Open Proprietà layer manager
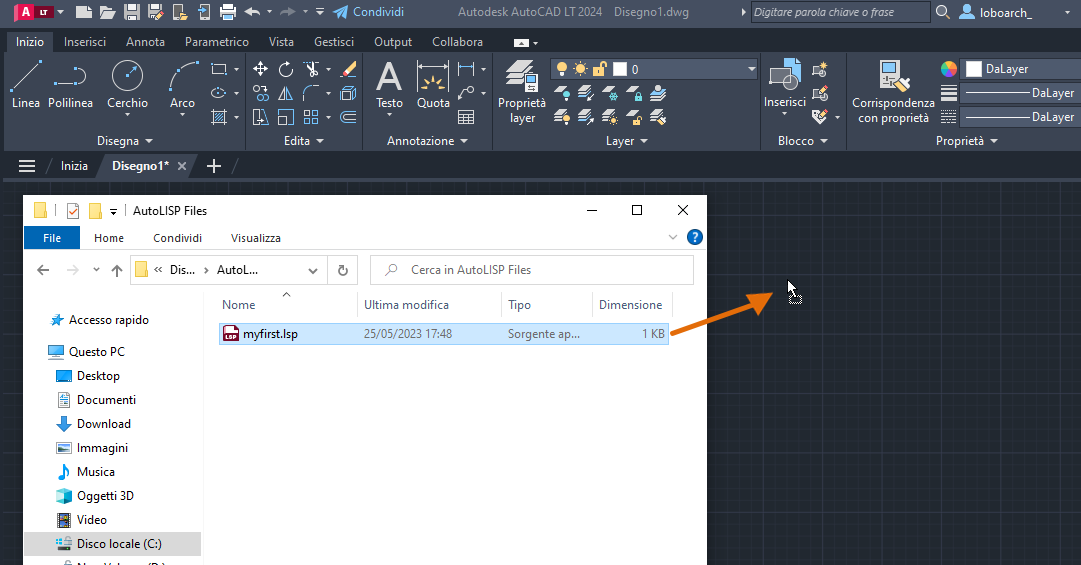1081x565 pixels. [x=522, y=92]
